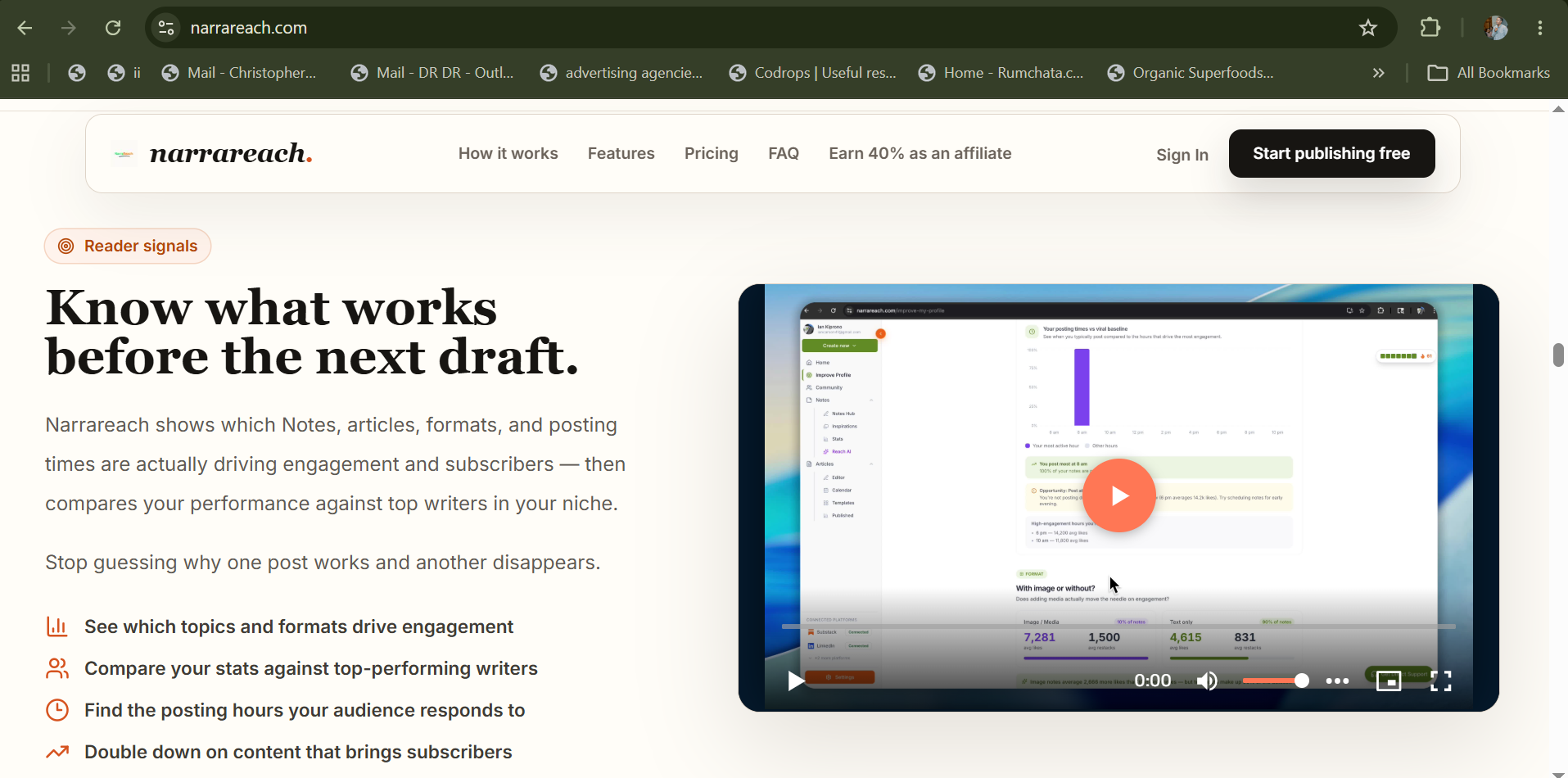This screenshot has height=778, width=1568.
Task: Click the trending arrow icon beside Double down
Action: (57, 752)
